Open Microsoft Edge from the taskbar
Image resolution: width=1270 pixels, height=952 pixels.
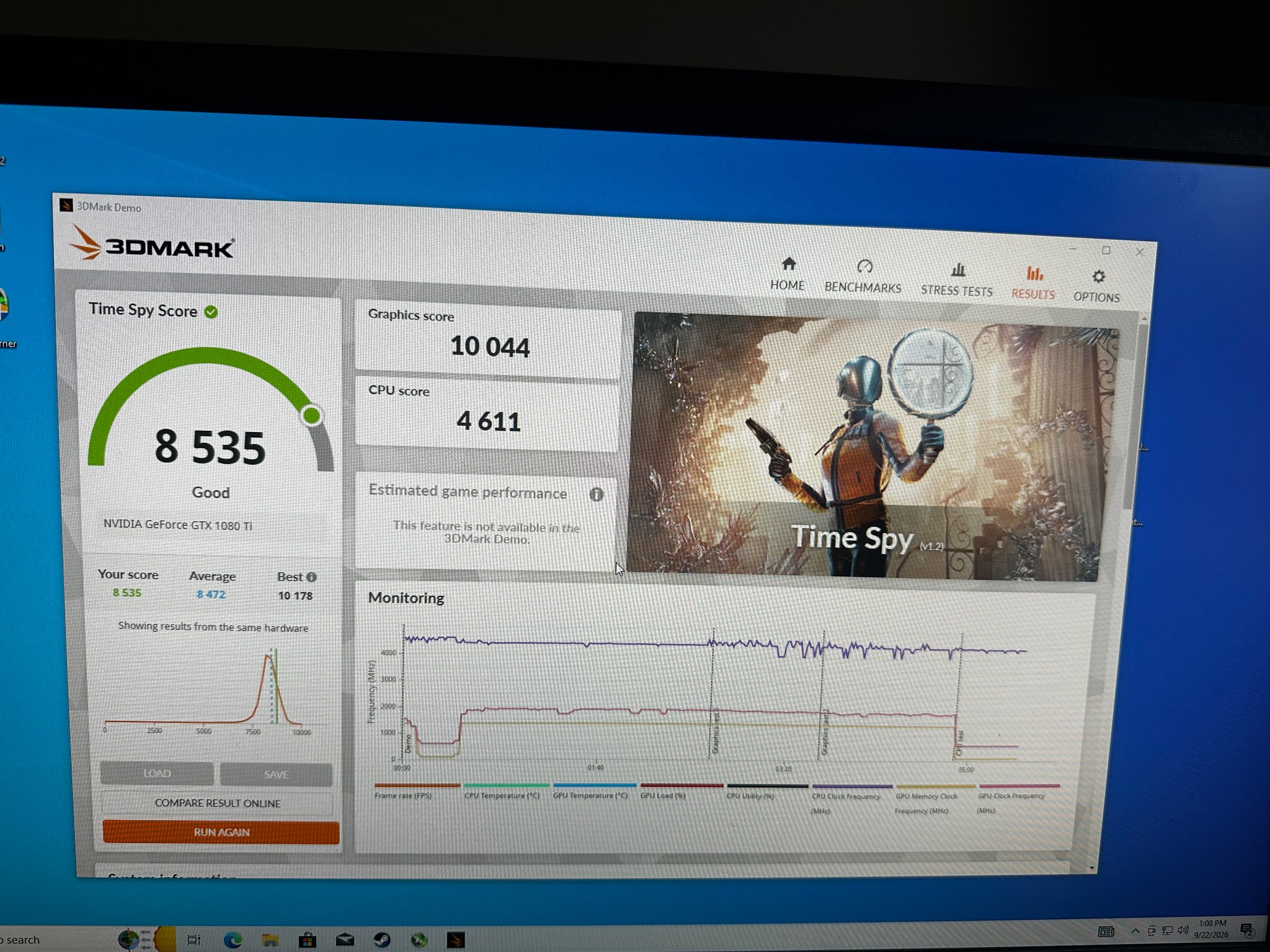233,940
